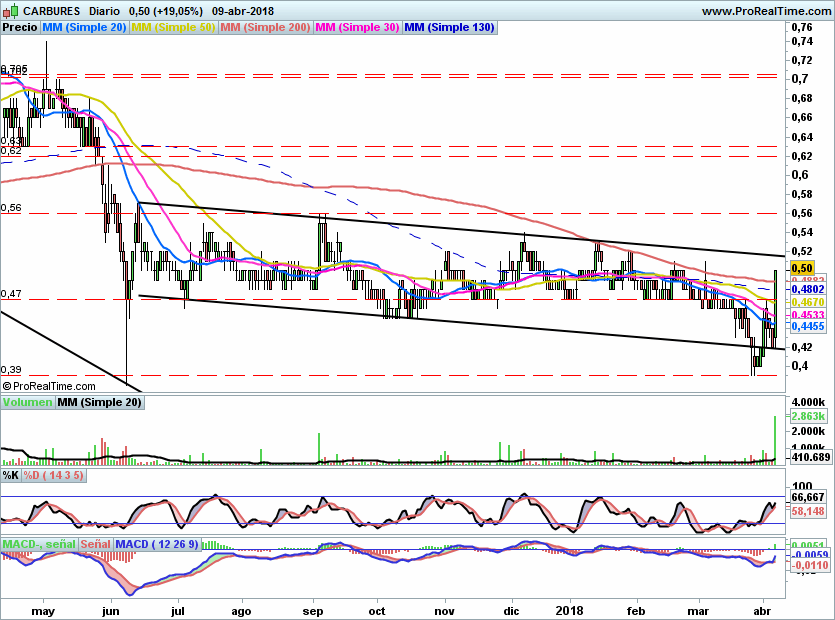Click the Diario timeframe text
Viewport: 835px width, 620px height.
pos(104,11)
